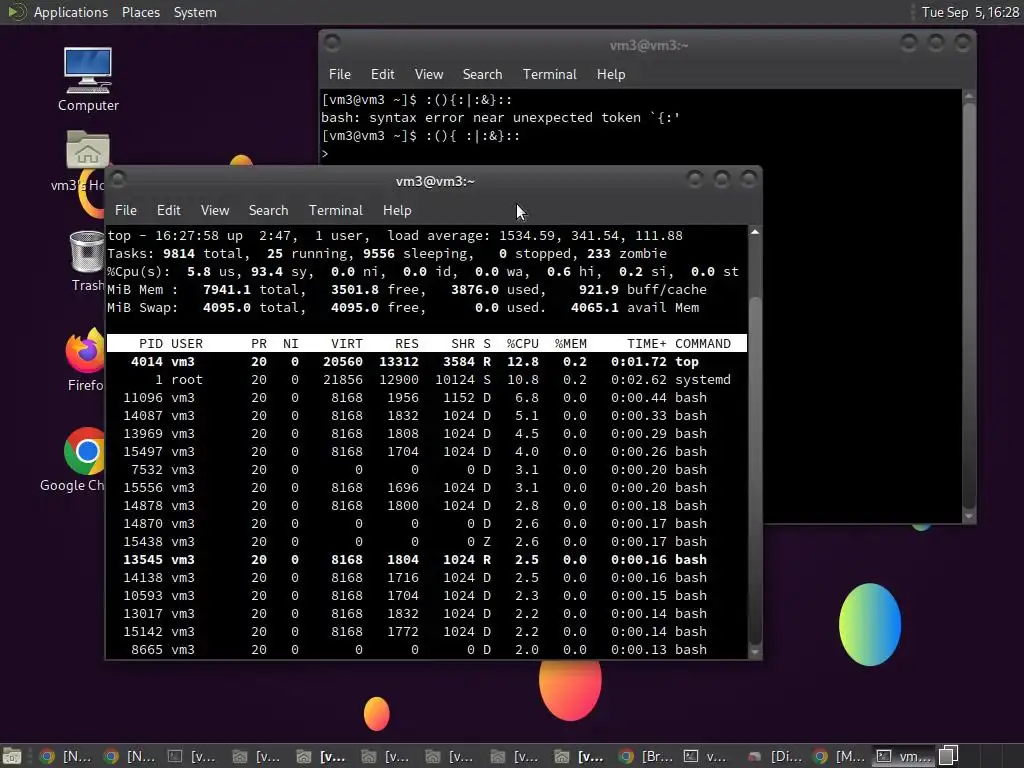Select the bash row with PID 7532

[426, 470]
